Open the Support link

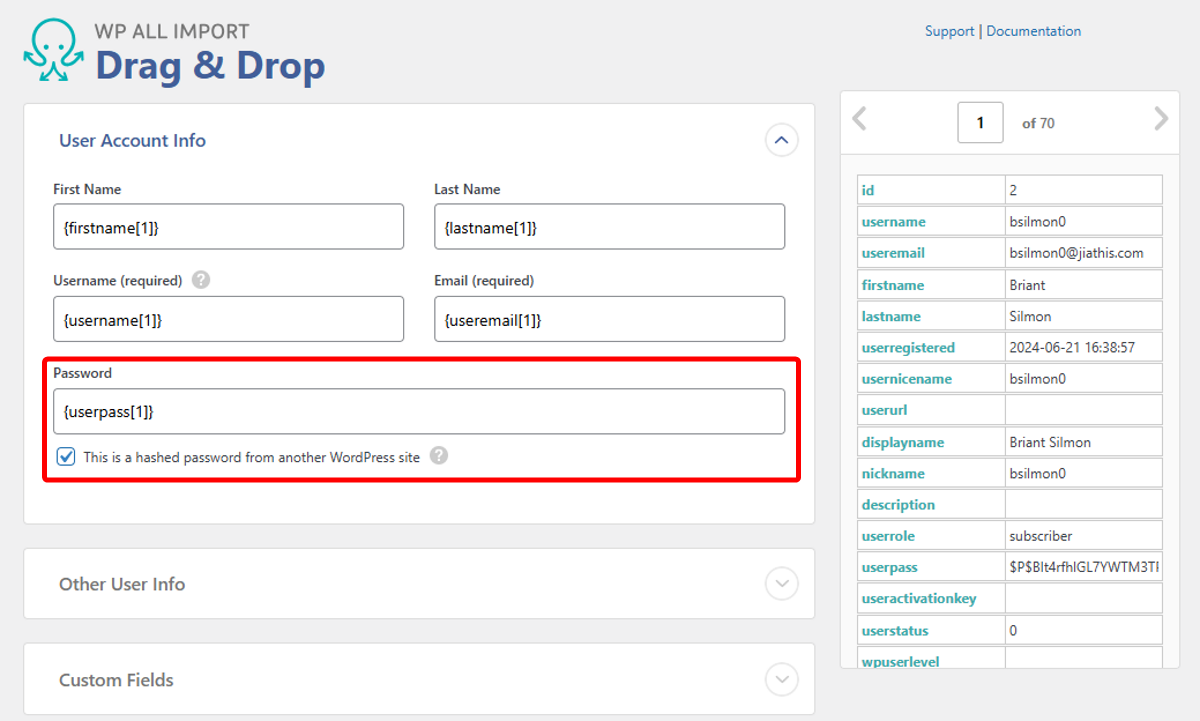click(949, 31)
